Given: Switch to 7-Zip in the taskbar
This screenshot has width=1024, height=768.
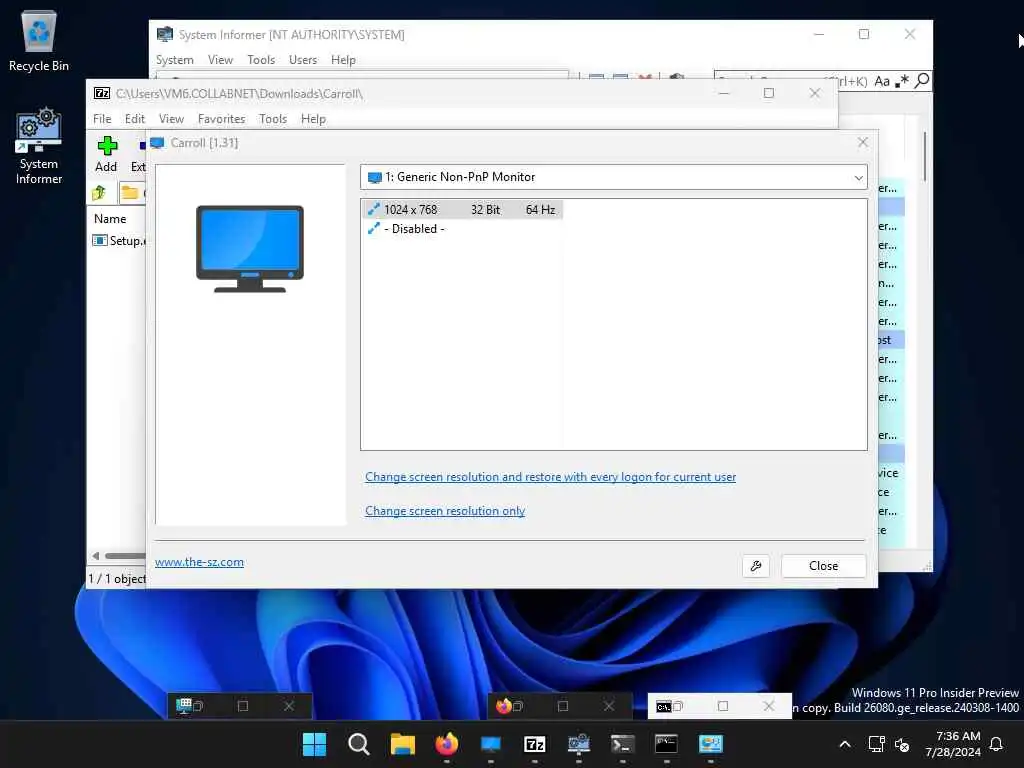Looking at the screenshot, I should tap(535, 744).
